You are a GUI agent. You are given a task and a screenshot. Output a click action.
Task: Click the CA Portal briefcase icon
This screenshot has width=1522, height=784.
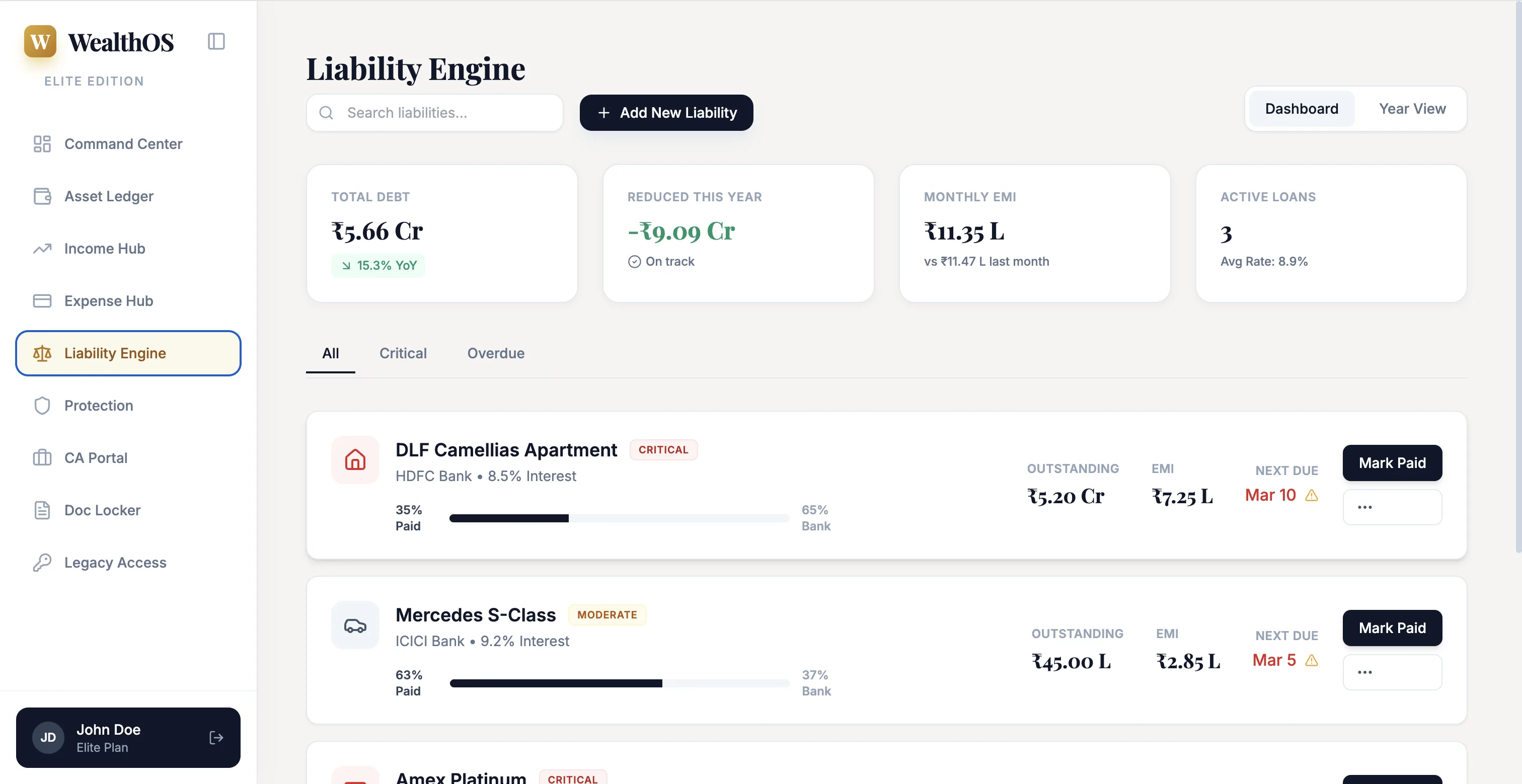pyautogui.click(x=42, y=458)
